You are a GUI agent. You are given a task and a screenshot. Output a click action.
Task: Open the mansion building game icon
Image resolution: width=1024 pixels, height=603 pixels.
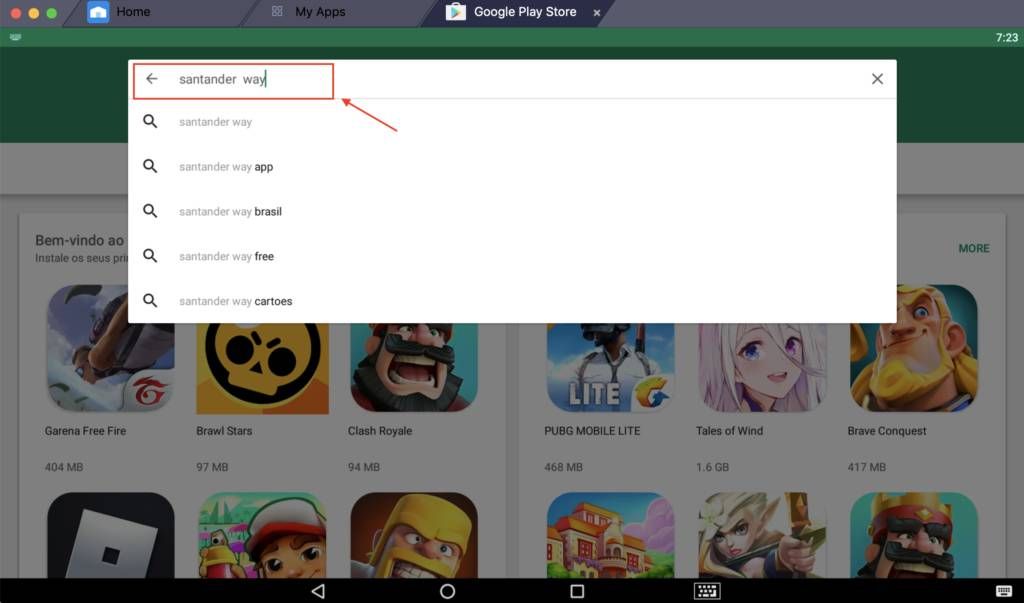click(611, 535)
